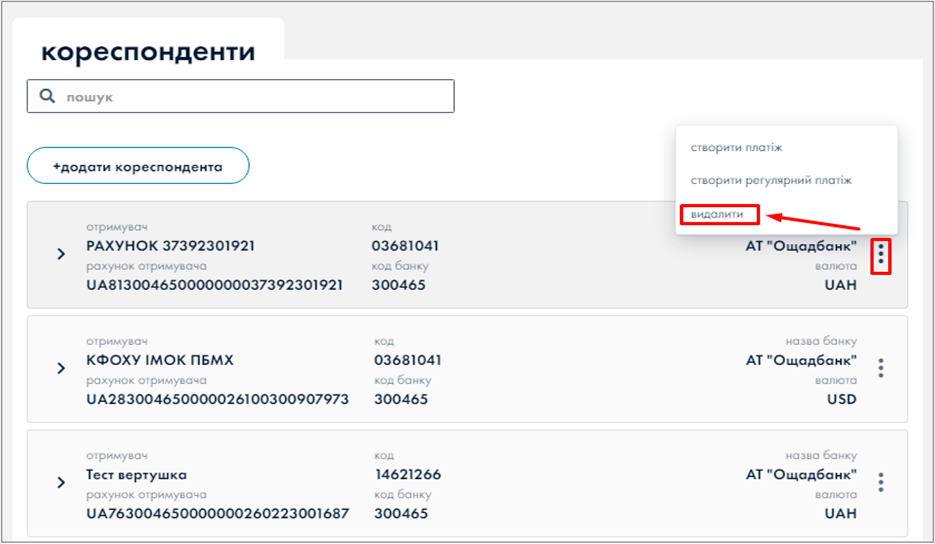Click the magnifier icon in search box
Image resolution: width=935 pixels, height=544 pixels.
pos(46,97)
